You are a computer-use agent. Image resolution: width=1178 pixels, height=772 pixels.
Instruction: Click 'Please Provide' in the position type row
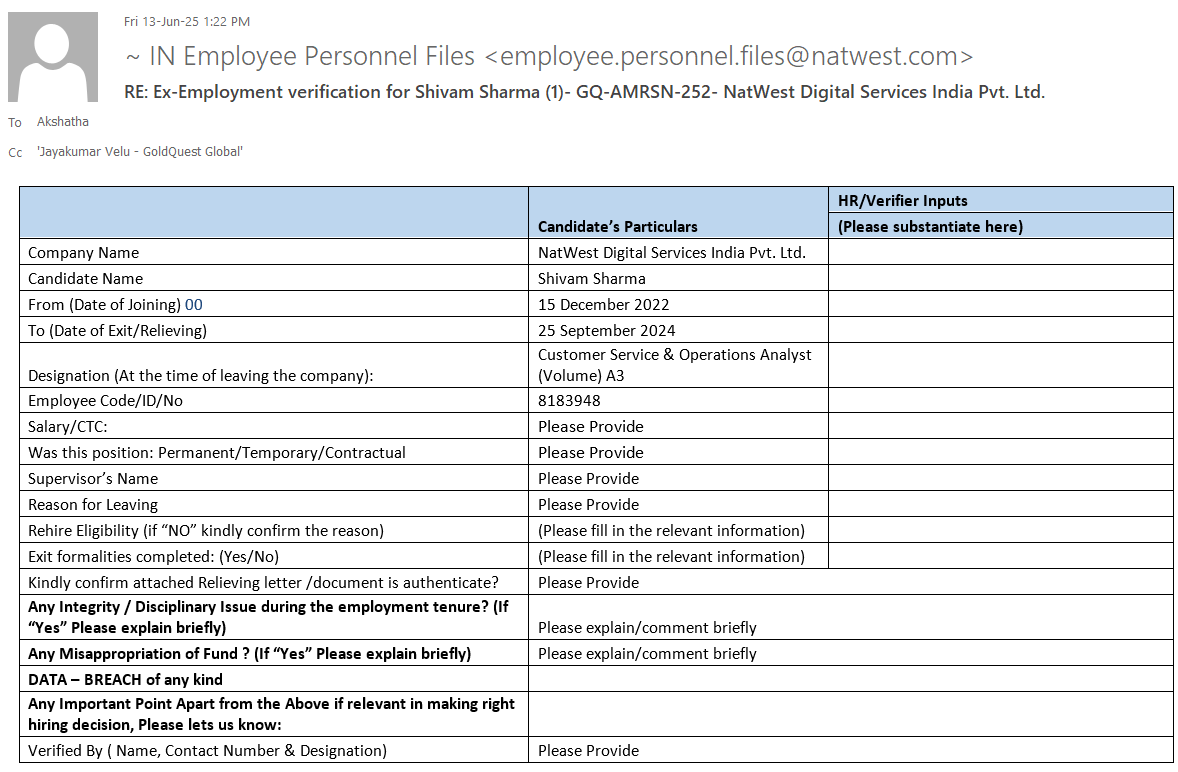[x=591, y=453]
